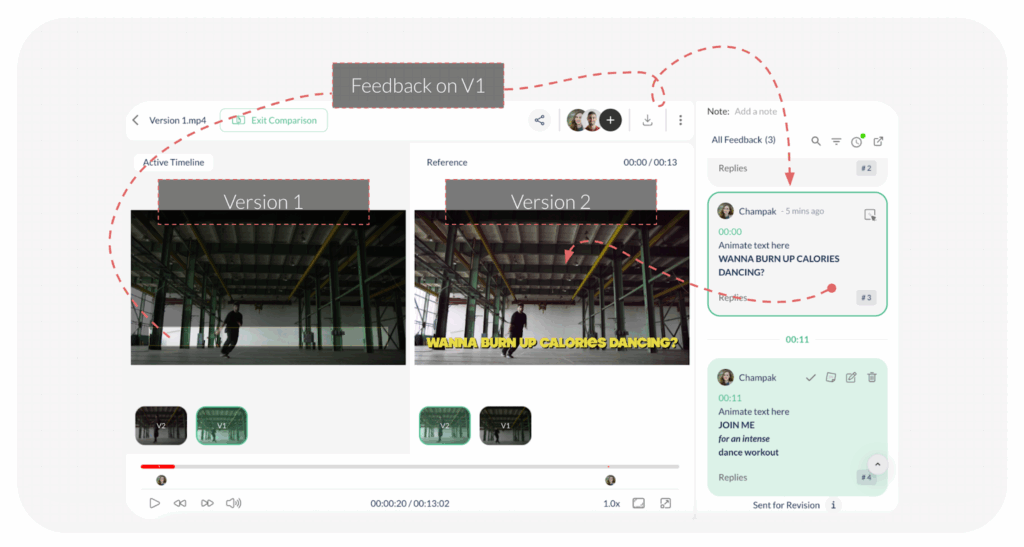Select V2 thumbnail under Reference
The height and width of the screenshot is (547, 1024).
pos(445,426)
